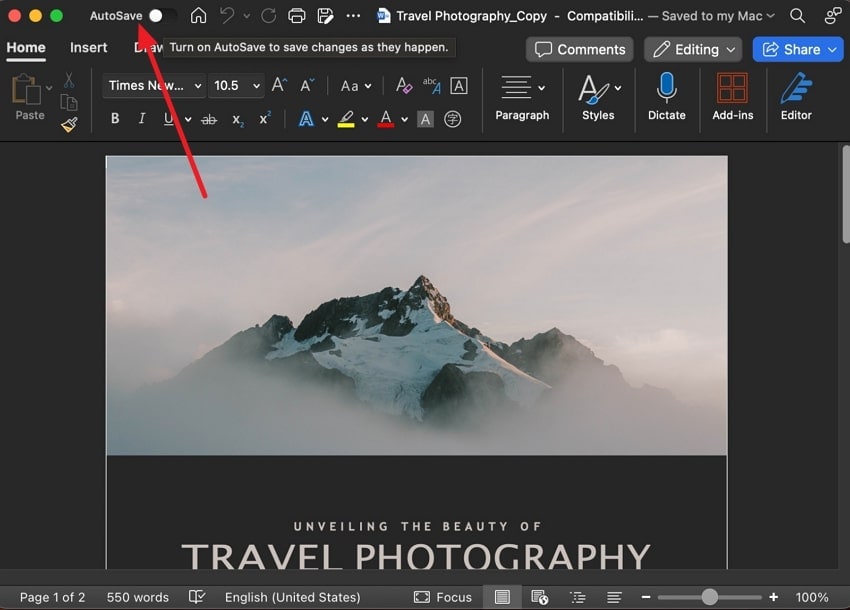Click the blue Share button
850x610 pixels.
click(x=798, y=49)
